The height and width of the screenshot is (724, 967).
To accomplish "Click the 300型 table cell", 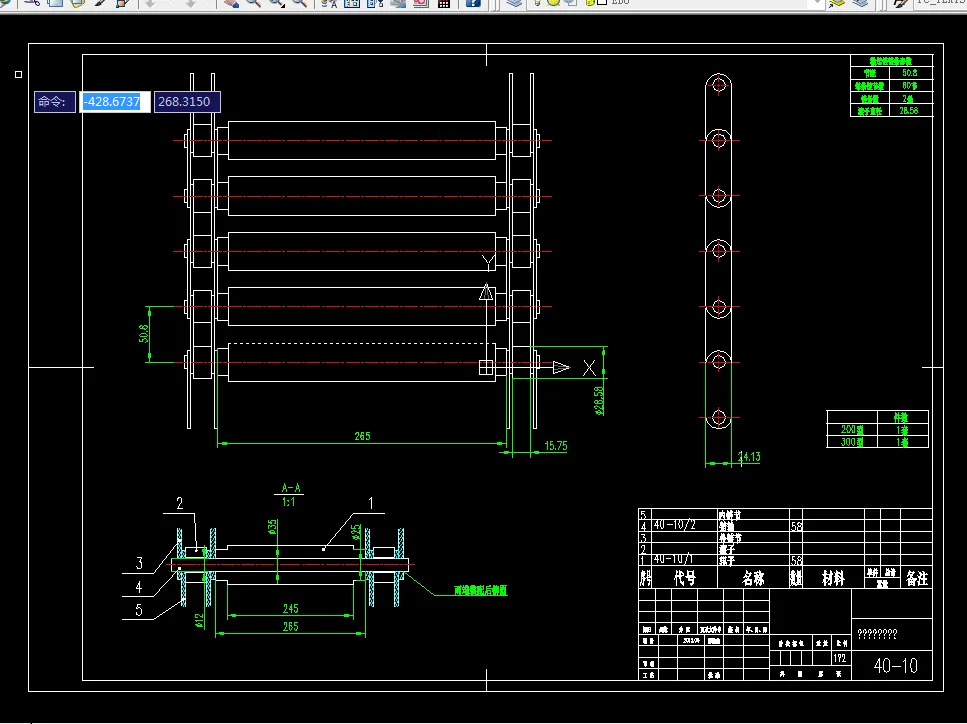I will click(x=852, y=442).
